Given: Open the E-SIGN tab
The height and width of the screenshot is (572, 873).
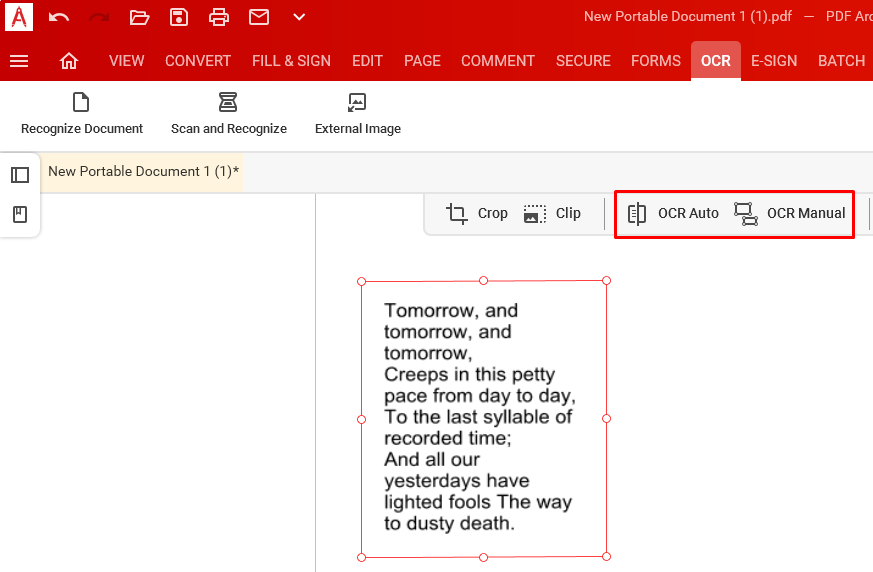Looking at the screenshot, I should 774,61.
